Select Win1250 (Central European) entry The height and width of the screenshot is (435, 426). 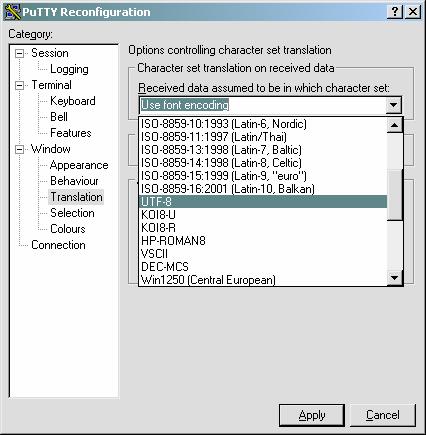click(263, 280)
